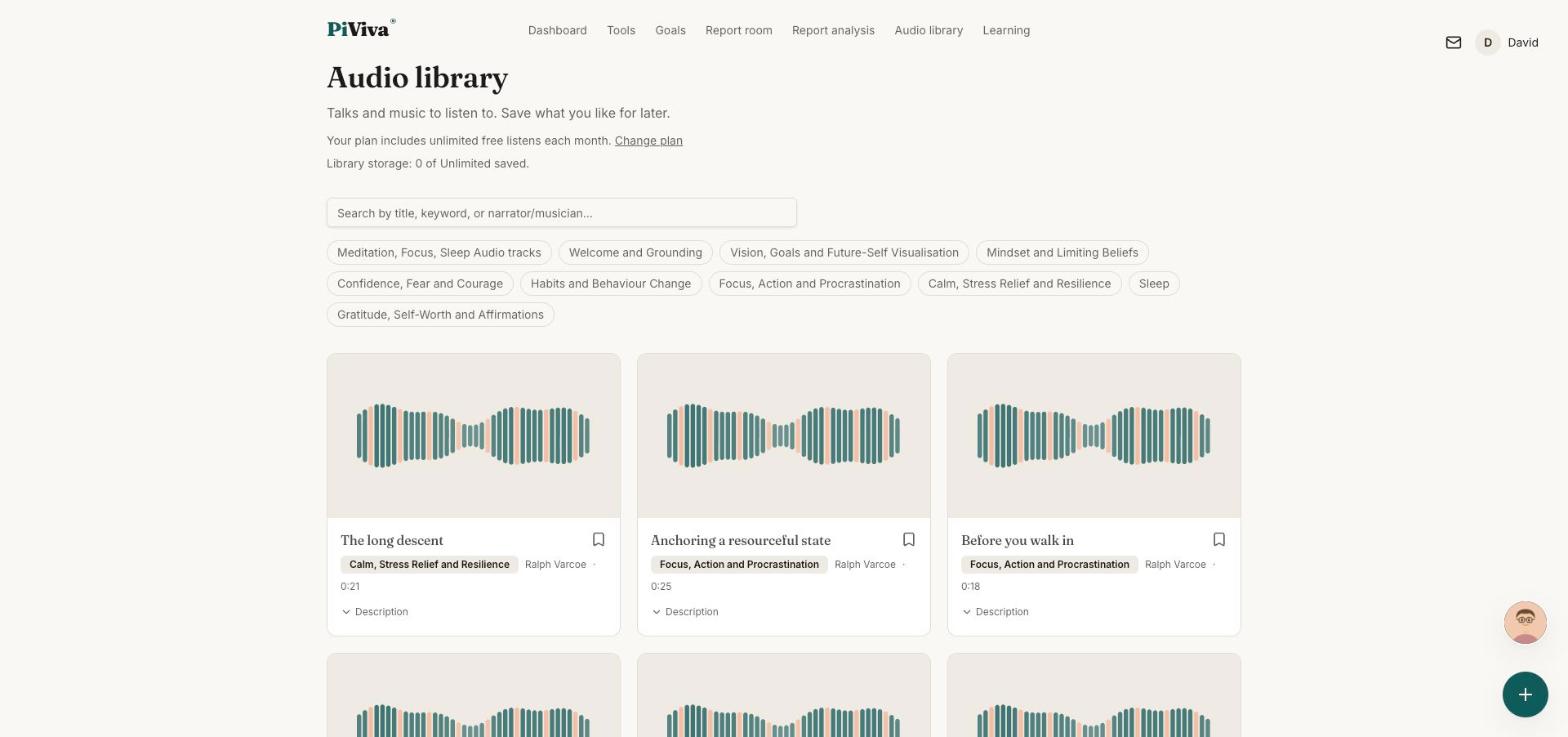Filter by Meditation, Focus, Sleep Audio tracks
Screen dimensions: 1568x737
(439, 253)
